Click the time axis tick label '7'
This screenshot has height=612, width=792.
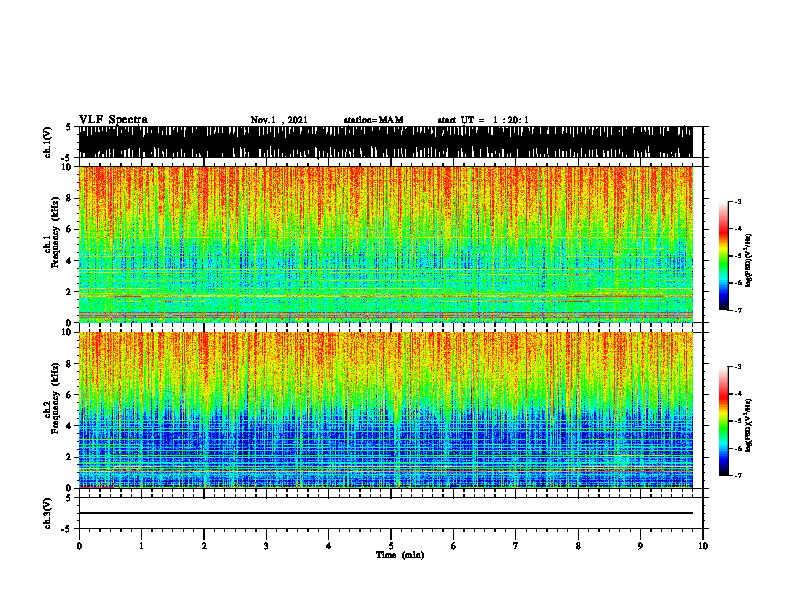point(516,546)
